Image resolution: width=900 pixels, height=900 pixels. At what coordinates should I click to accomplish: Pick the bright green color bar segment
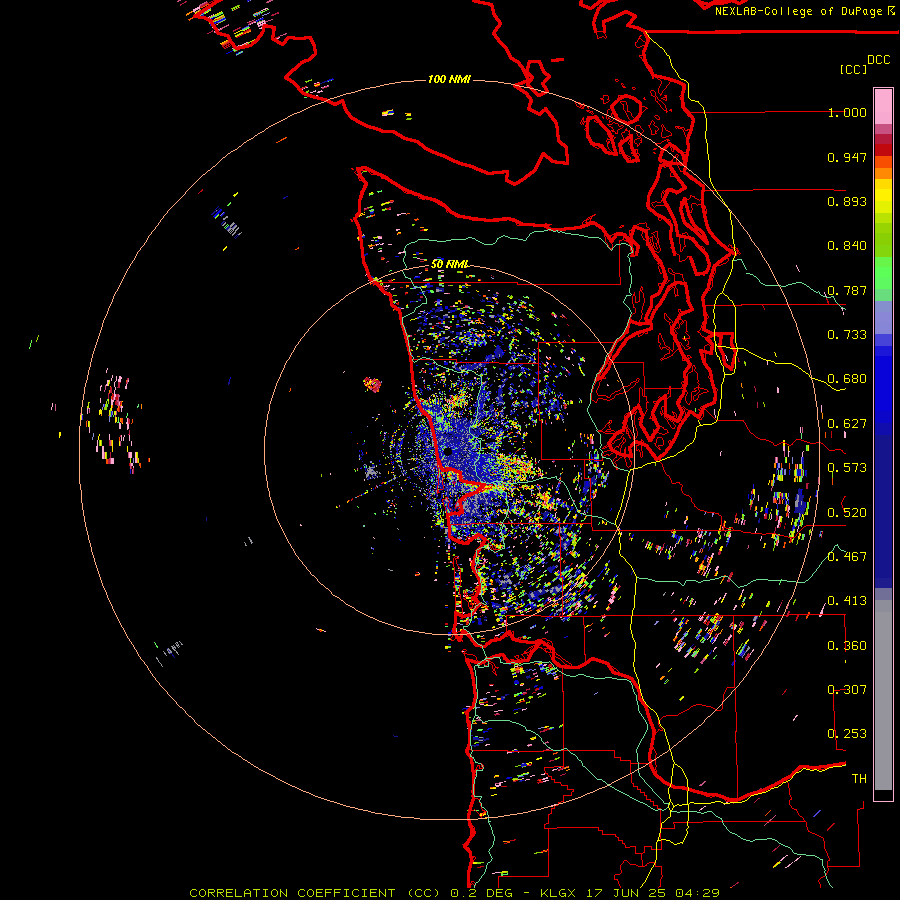pos(883,273)
